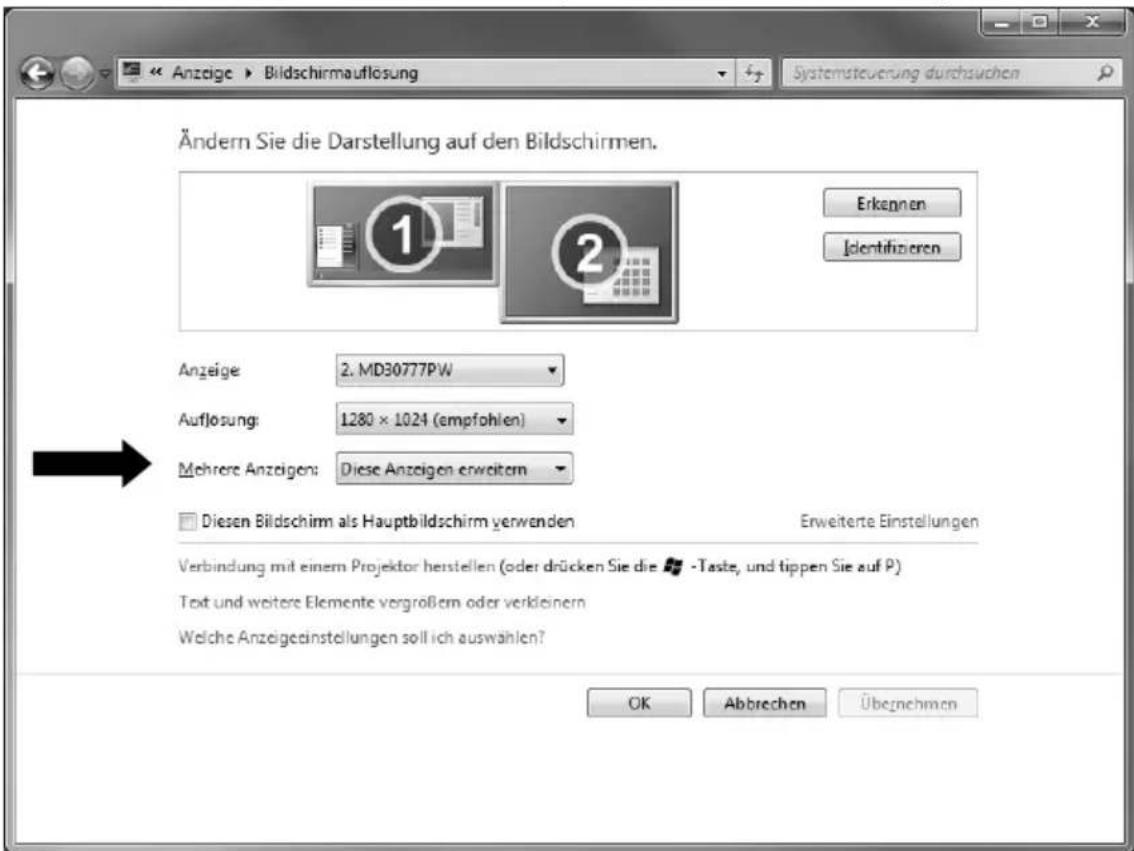
Task: Click the breadcrumb double chevron
Action: [x=155, y=72]
